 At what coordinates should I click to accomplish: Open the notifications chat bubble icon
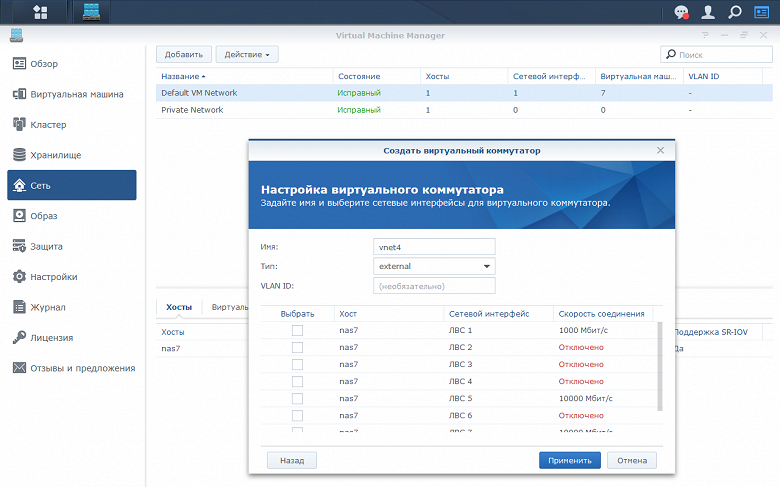tap(681, 12)
